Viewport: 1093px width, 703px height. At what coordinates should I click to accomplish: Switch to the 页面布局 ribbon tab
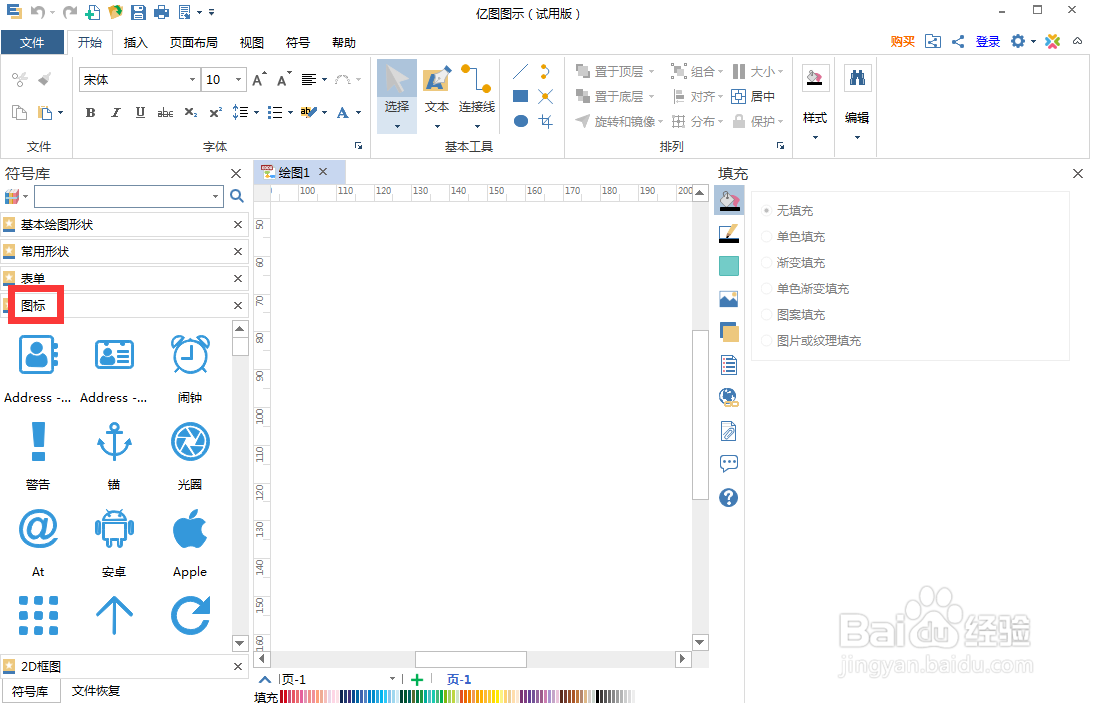tap(194, 43)
